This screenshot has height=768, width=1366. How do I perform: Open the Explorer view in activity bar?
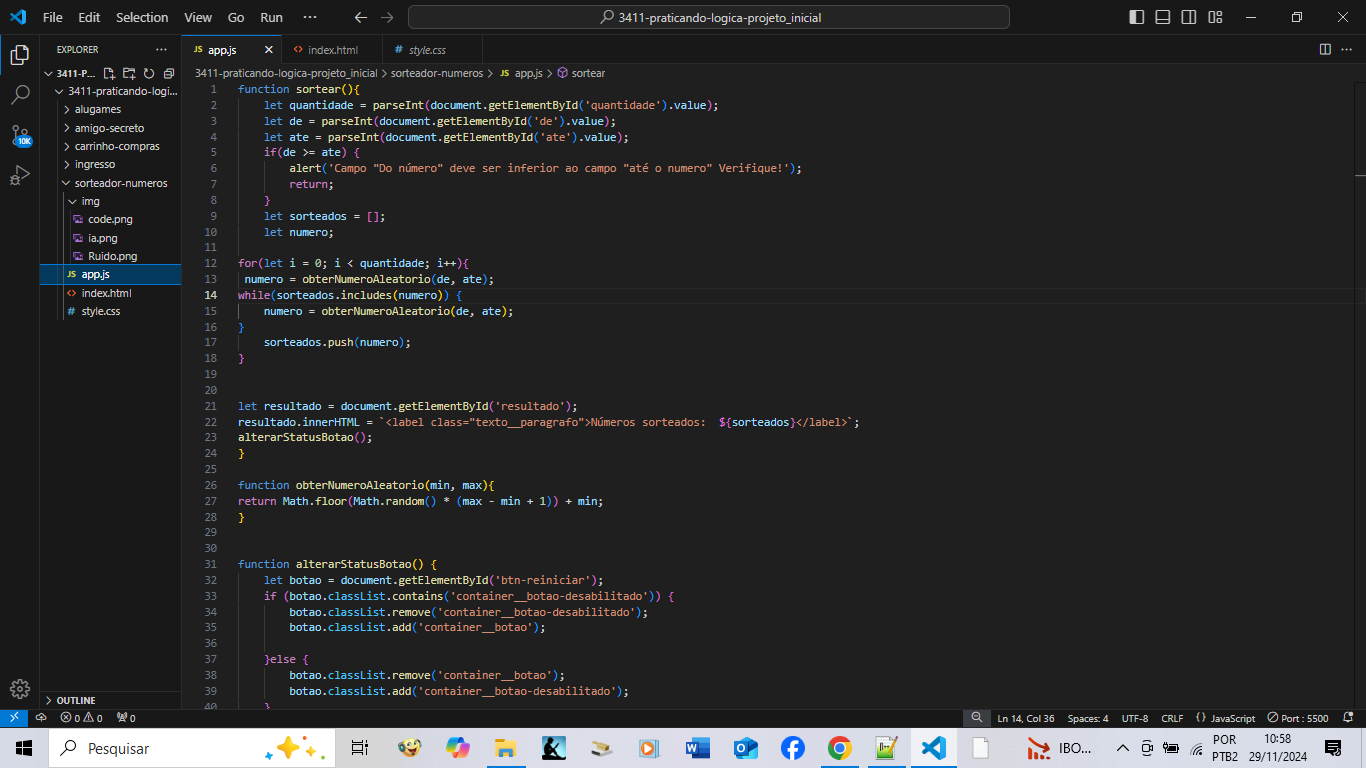tap(19, 54)
